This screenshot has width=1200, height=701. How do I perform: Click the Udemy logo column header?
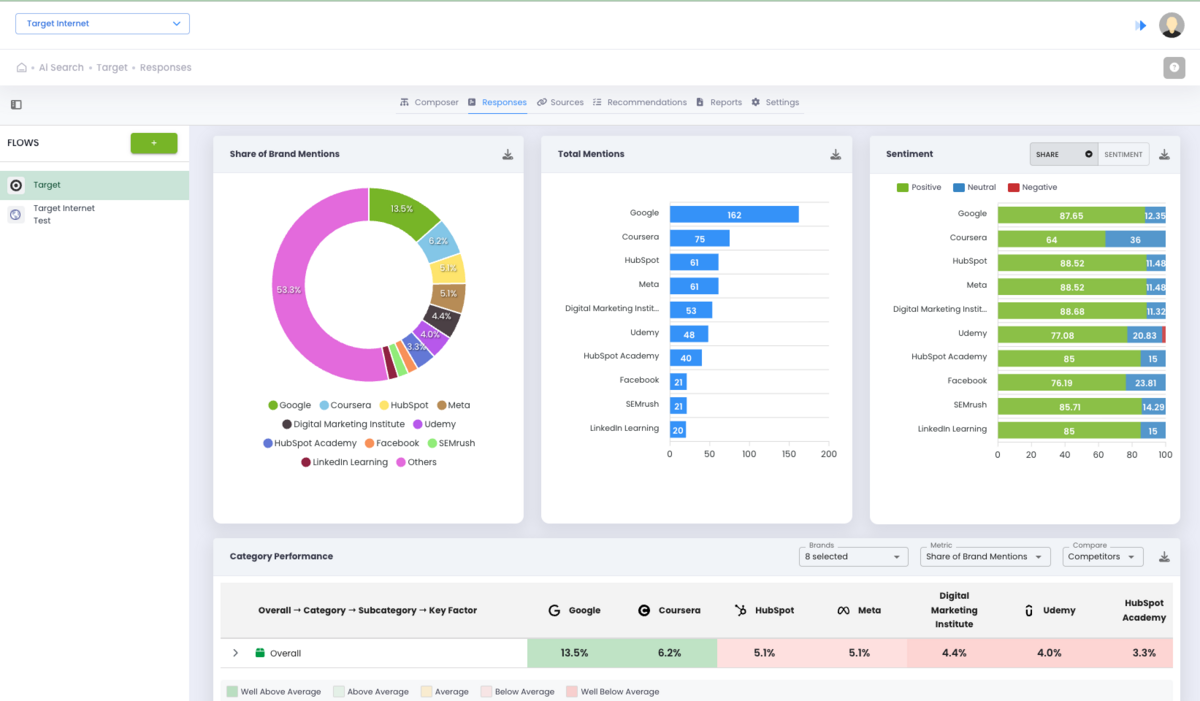1029,610
